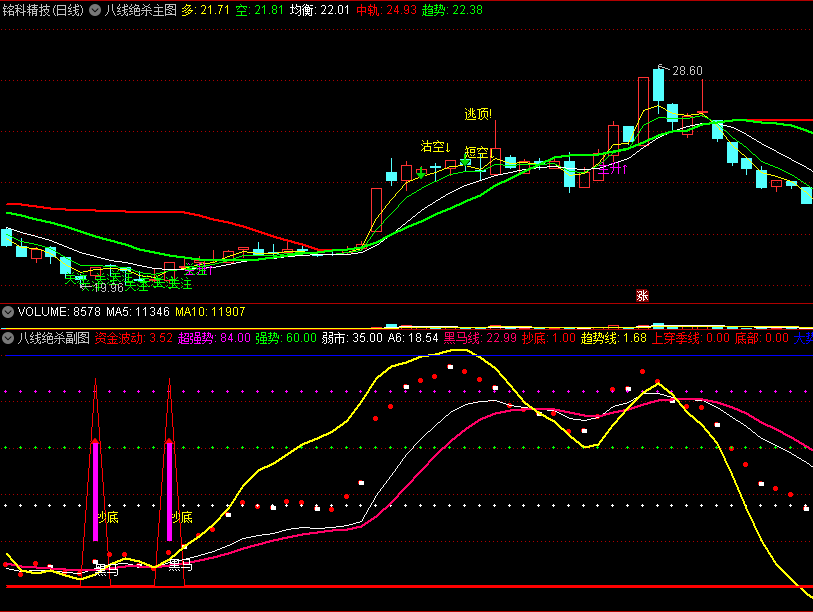Click the 28.60 high price label
Viewport: 813px width, 612px height.
tap(687, 71)
